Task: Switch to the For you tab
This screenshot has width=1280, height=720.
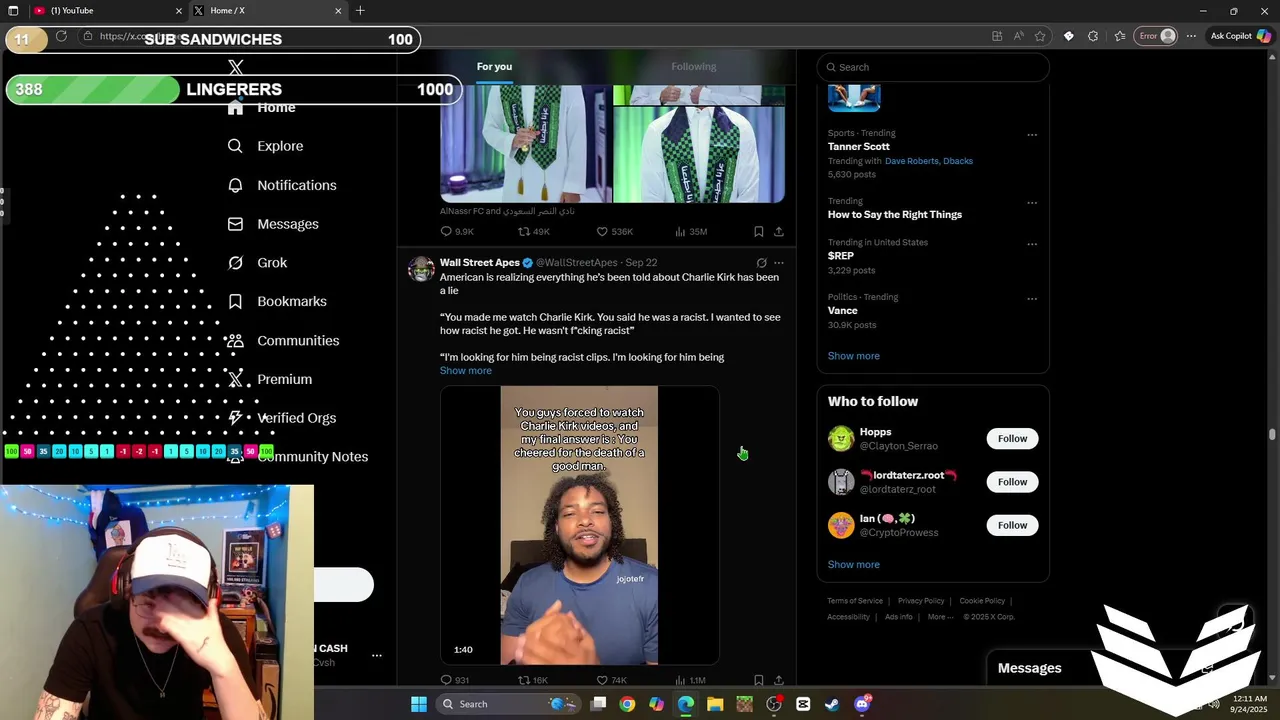Action: pyautogui.click(x=494, y=67)
